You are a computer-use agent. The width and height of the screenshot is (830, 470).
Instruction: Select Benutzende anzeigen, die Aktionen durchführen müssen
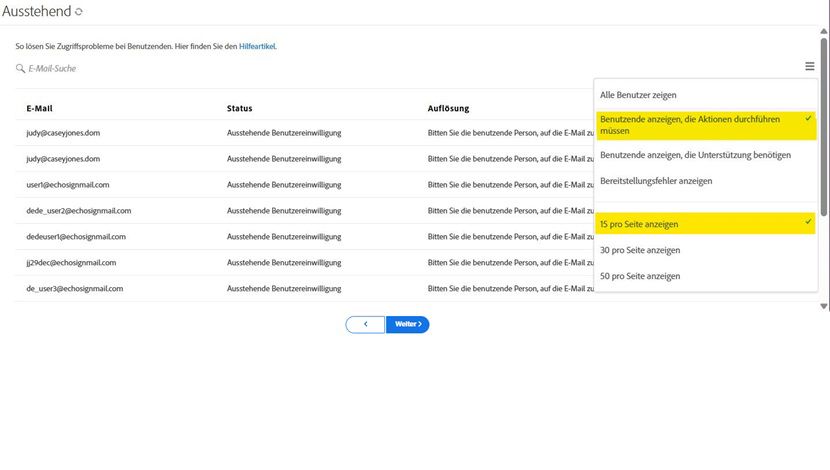[x=706, y=125]
